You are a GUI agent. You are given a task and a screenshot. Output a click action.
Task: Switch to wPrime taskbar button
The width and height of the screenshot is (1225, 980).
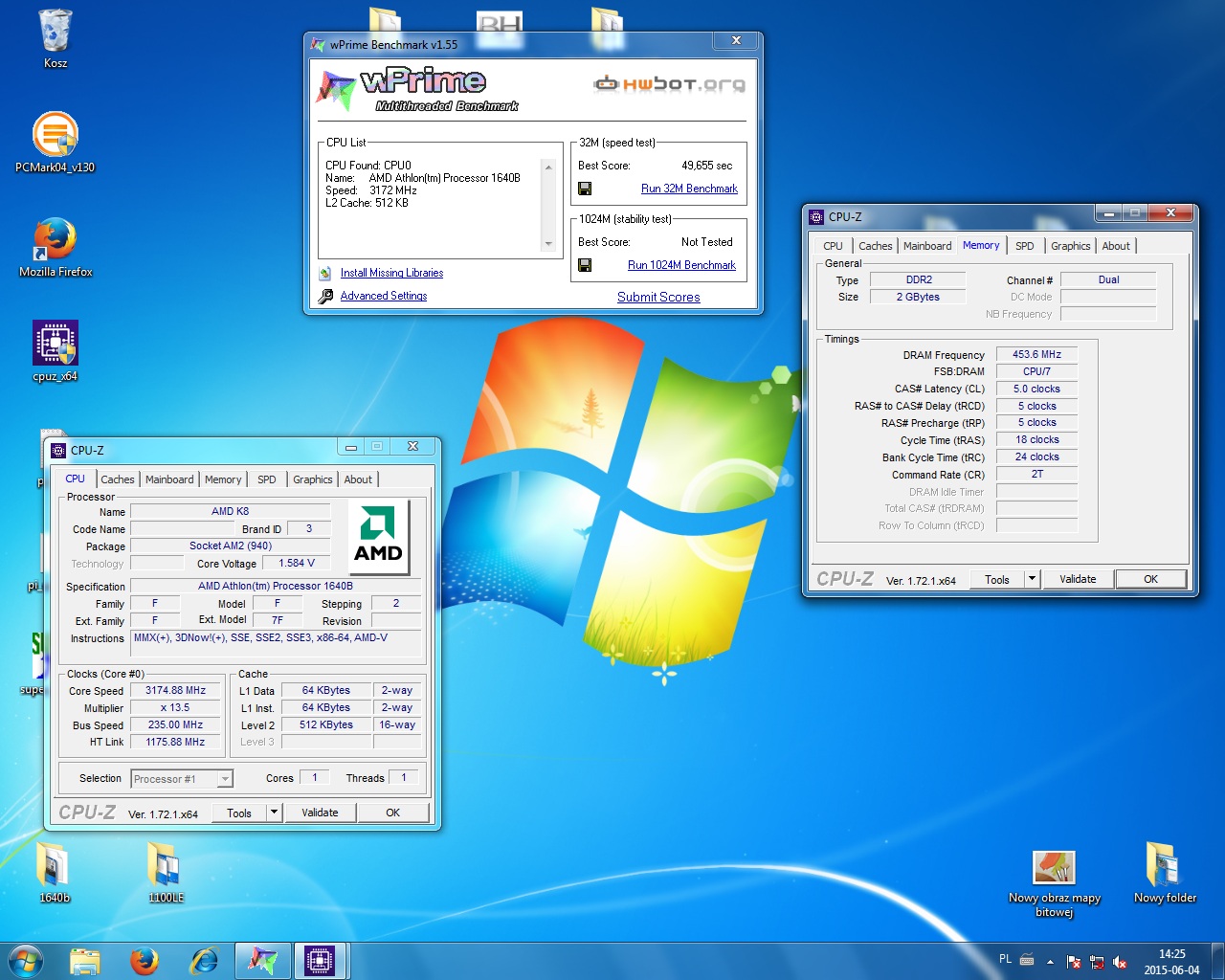263,961
